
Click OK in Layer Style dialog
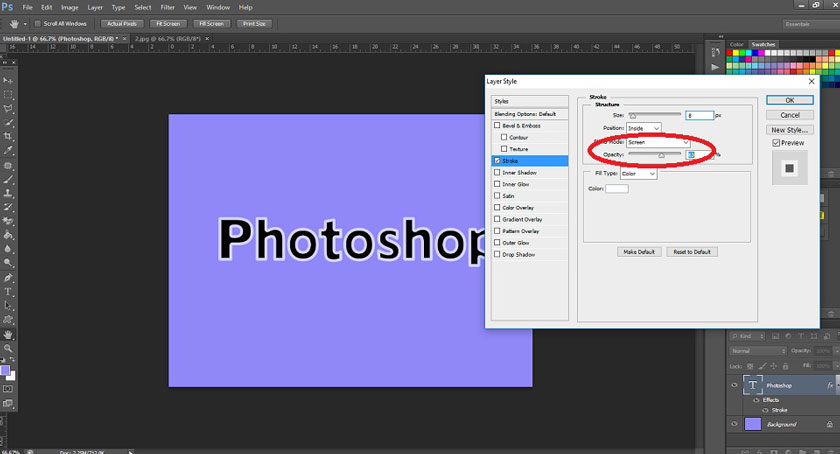pyautogui.click(x=790, y=100)
